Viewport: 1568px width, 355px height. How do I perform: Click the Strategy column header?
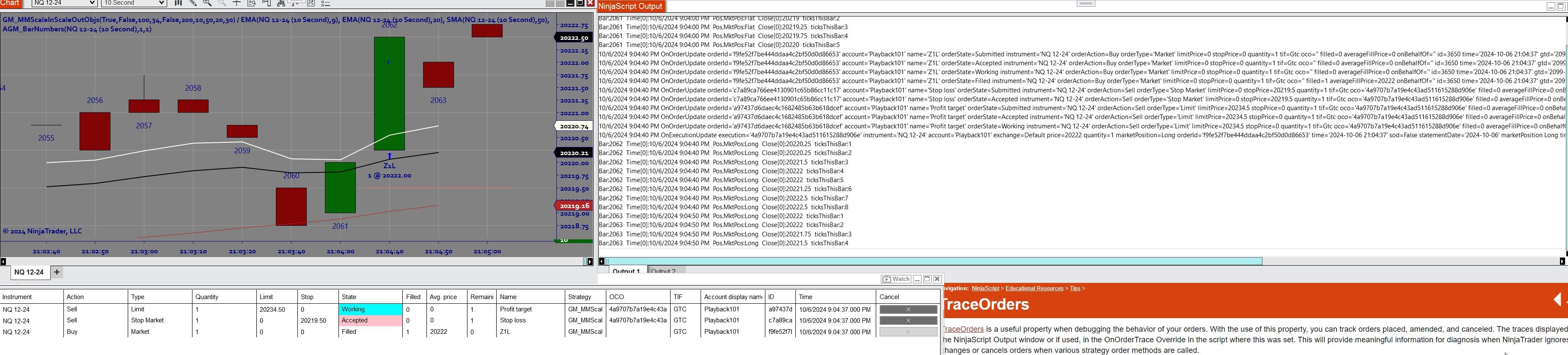click(x=585, y=297)
